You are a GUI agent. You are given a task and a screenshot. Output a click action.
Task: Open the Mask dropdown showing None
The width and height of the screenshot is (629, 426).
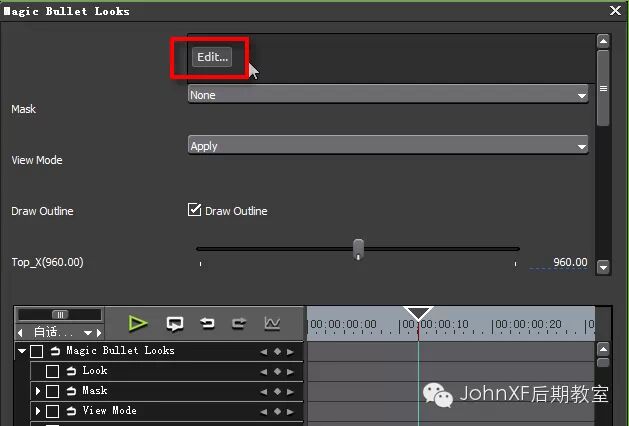pyautogui.click(x=388, y=95)
